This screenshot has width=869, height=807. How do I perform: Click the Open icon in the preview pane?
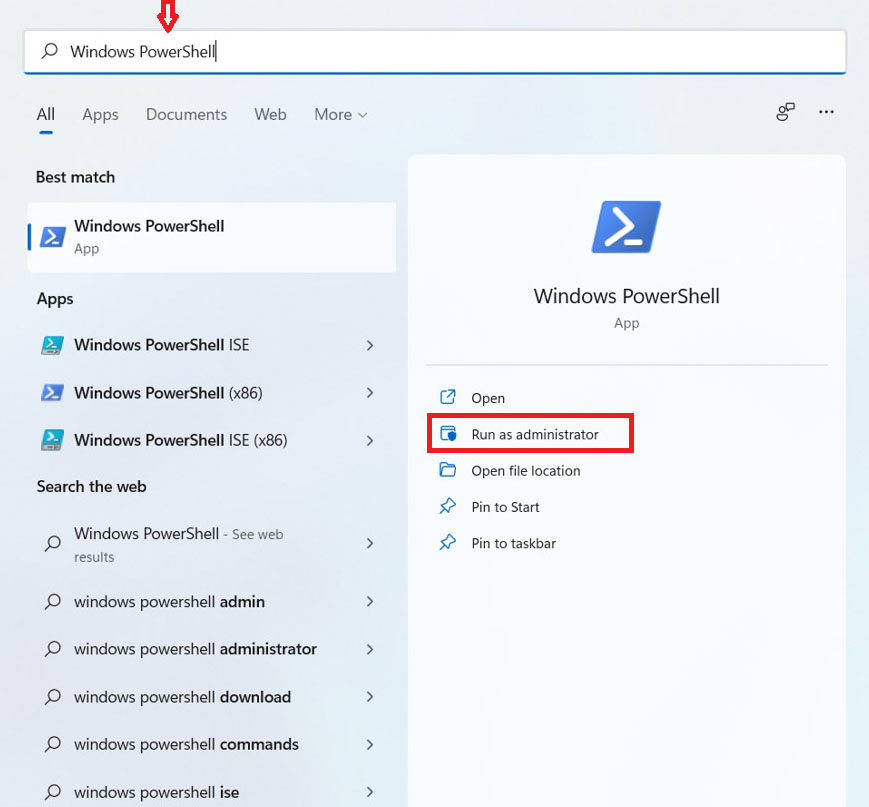coord(447,397)
